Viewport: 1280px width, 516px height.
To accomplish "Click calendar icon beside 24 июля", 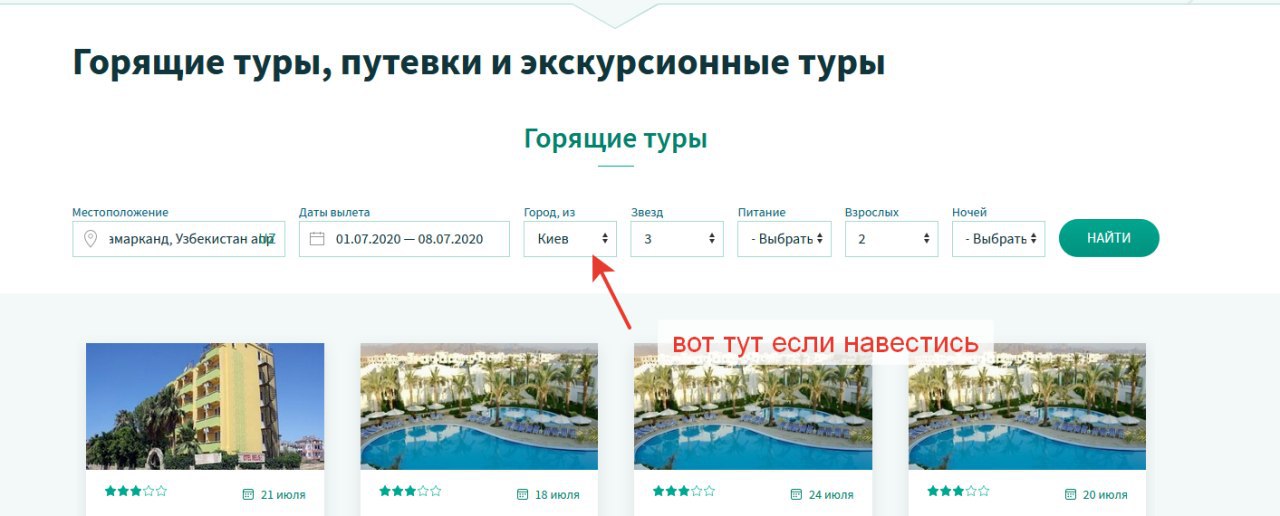I will click(x=796, y=494).
